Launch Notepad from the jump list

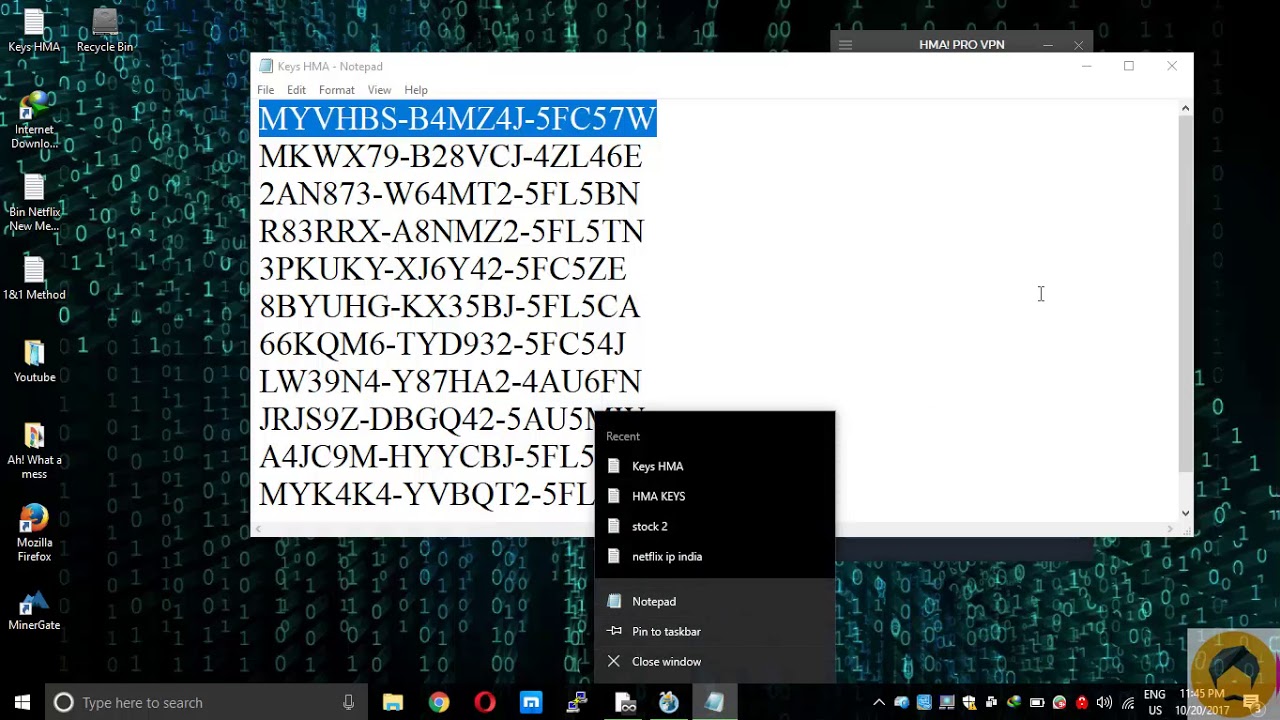pos(715,601)
